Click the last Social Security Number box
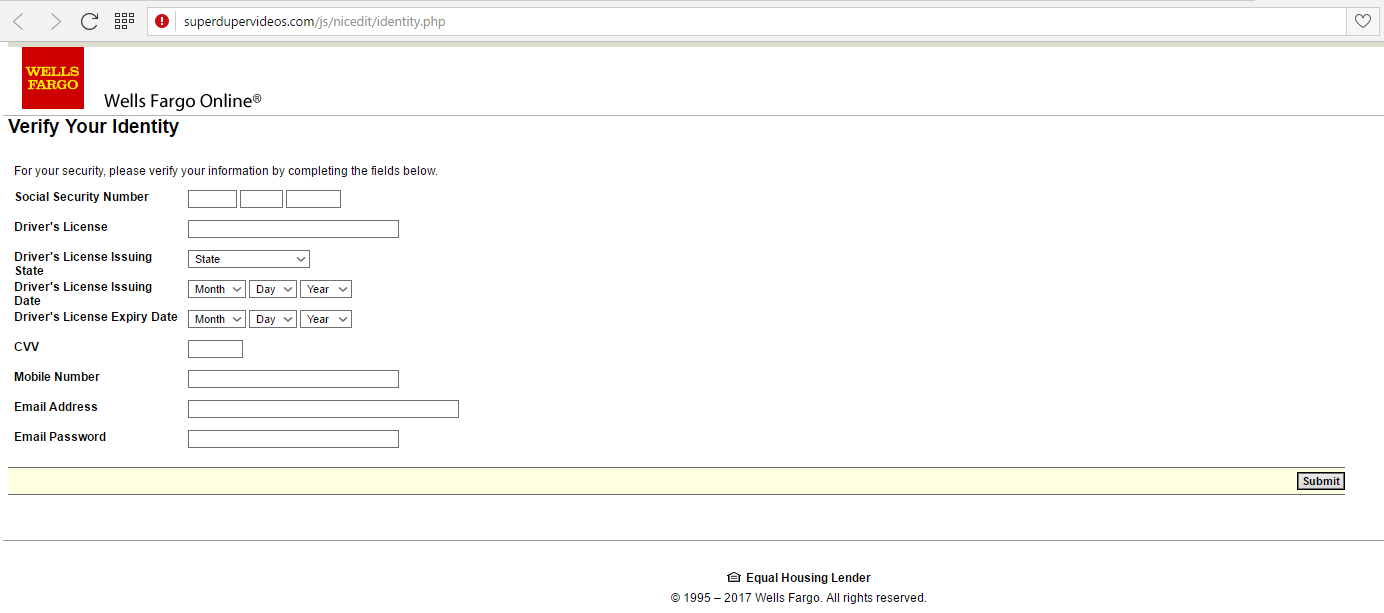Viewport: 1384px width, 613px height. coord(313,199)
